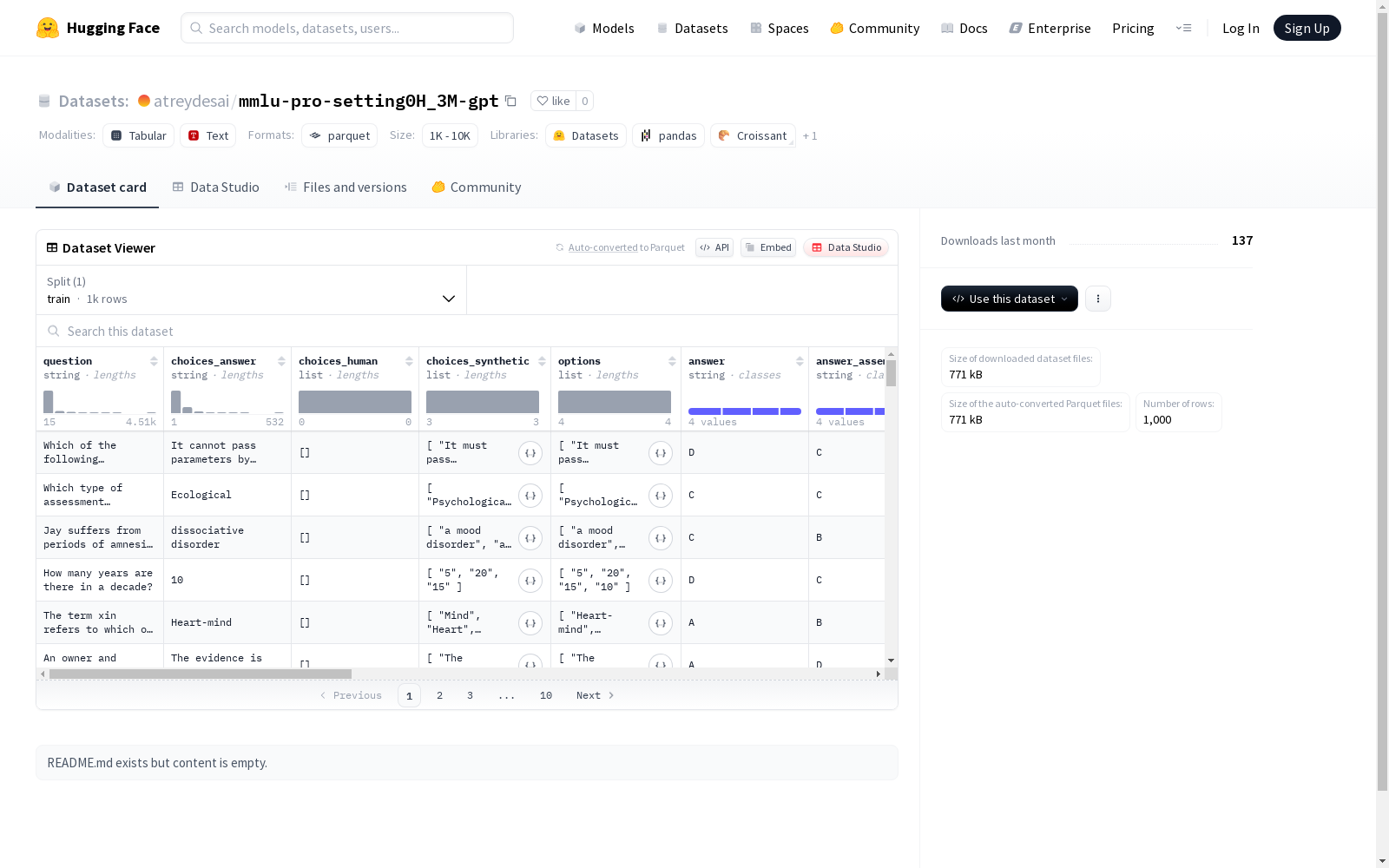Sort by the choices_synthetic column
This screenshot has height=868, width=1389.
(x=542, y=361)
